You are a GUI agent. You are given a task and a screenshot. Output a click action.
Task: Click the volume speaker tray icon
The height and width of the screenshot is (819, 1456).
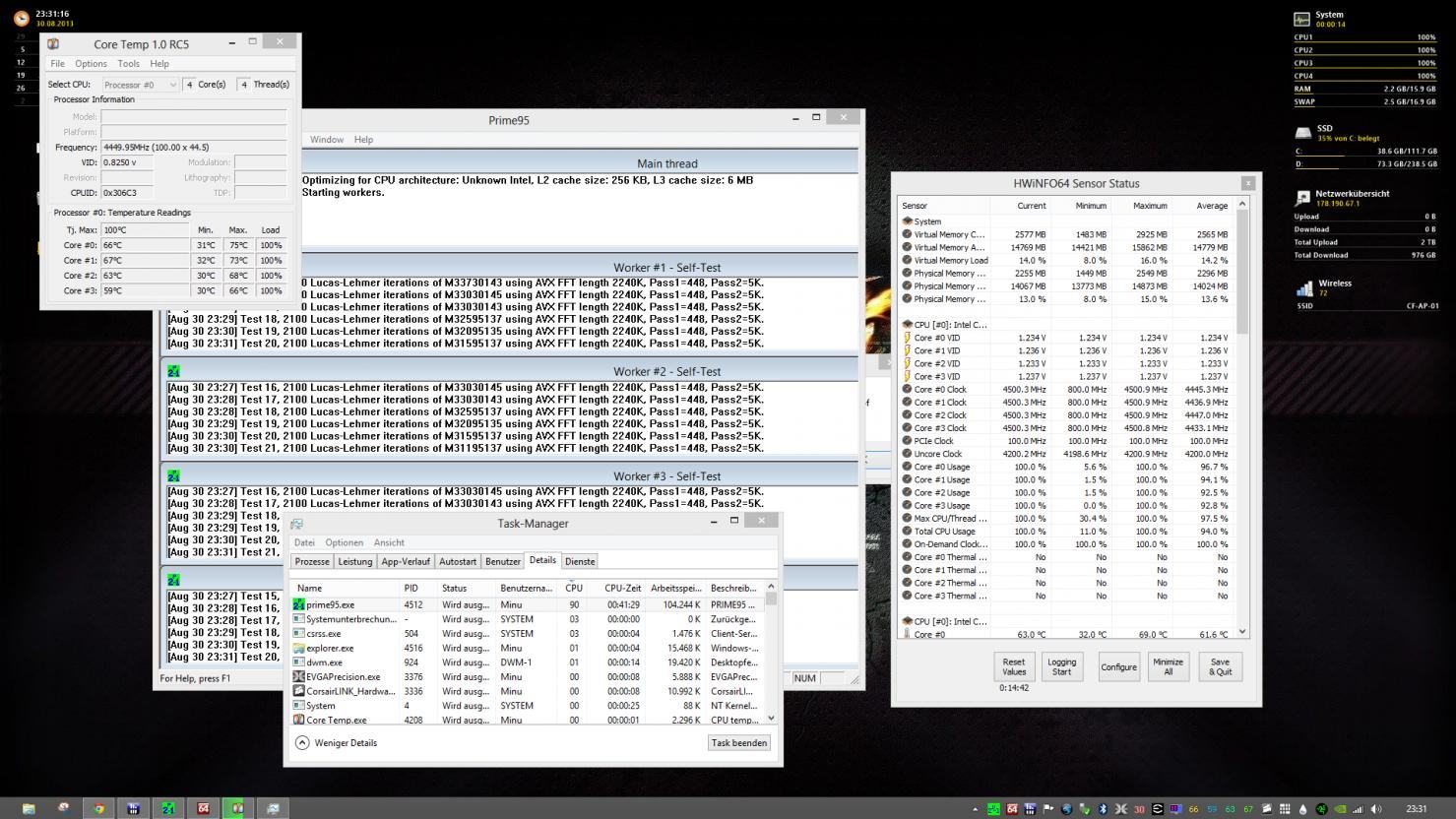tap(1376, 809)
